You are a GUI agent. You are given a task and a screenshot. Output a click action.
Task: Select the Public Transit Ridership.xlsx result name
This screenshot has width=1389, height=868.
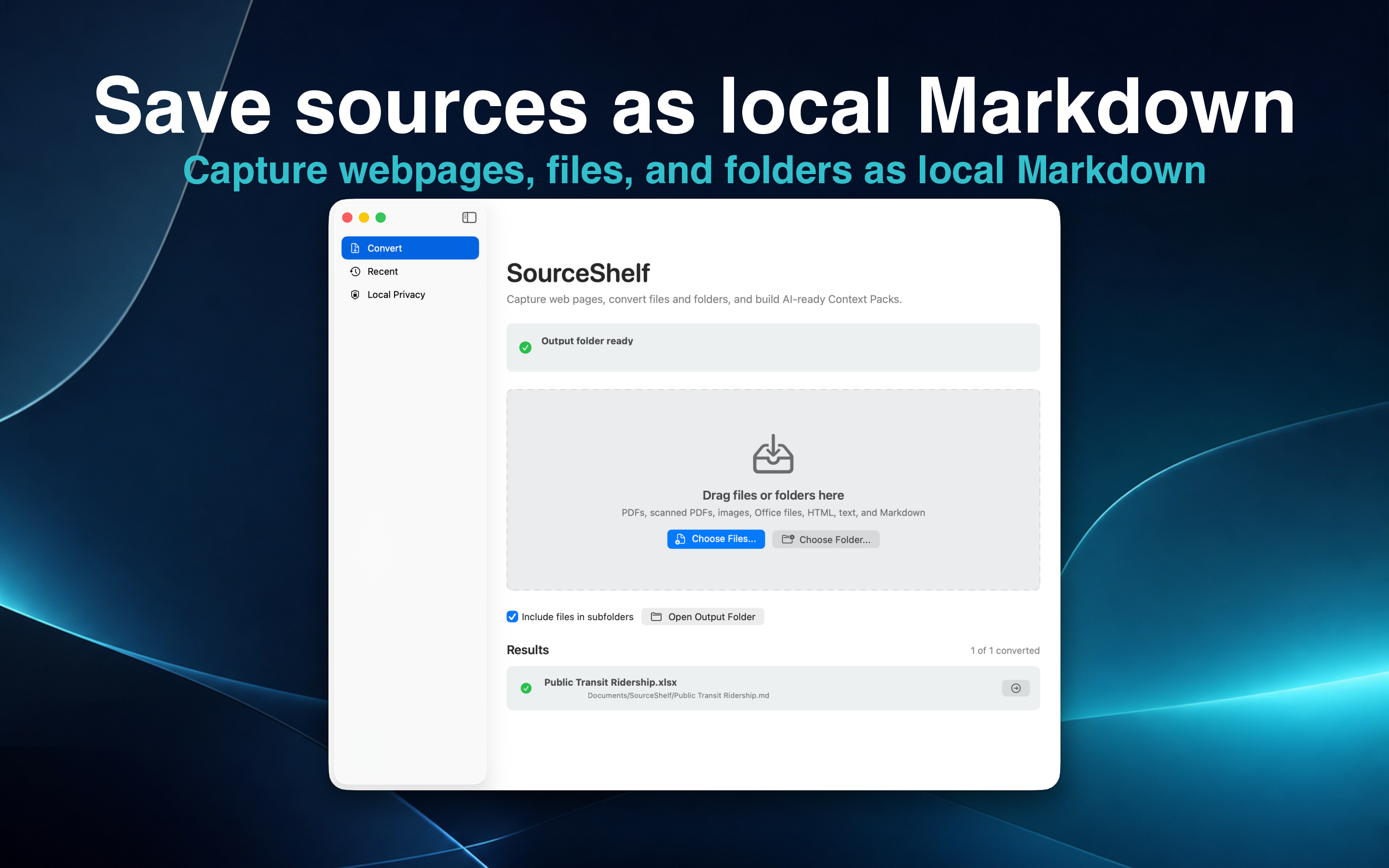610,682
